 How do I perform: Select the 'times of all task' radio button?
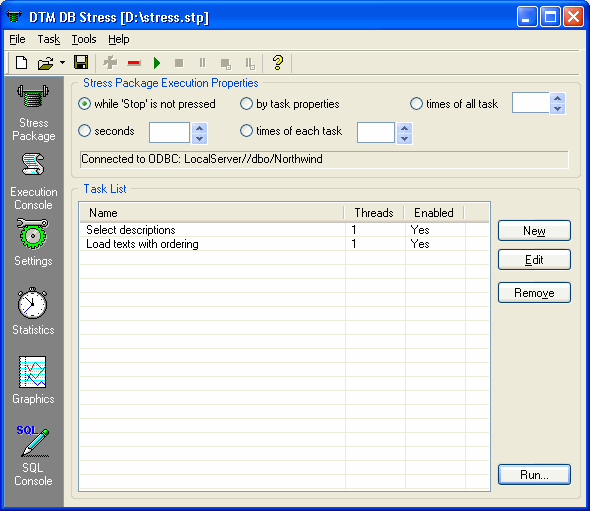tap(416, 103)
